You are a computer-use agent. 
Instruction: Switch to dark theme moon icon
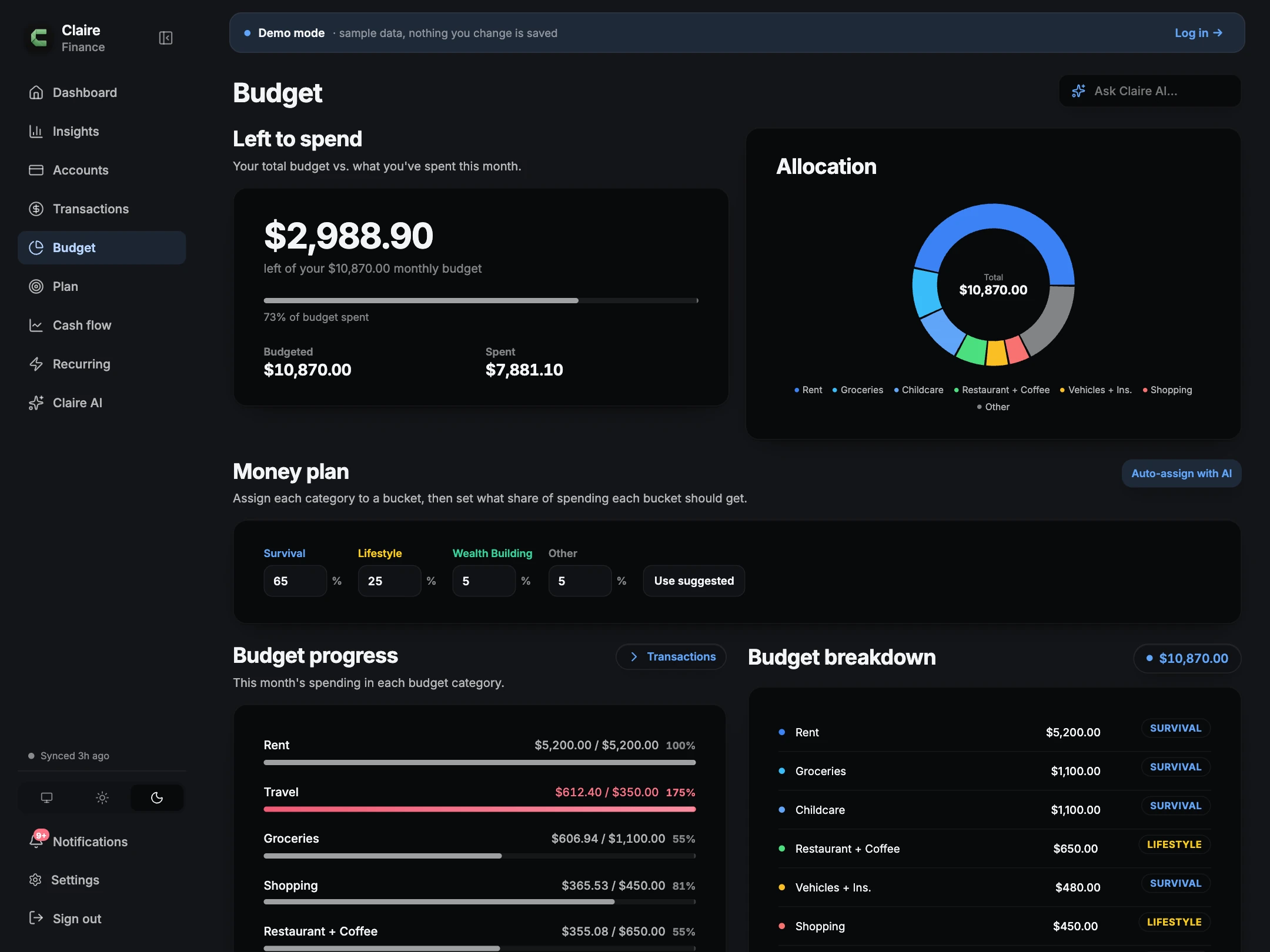point(157,797)
